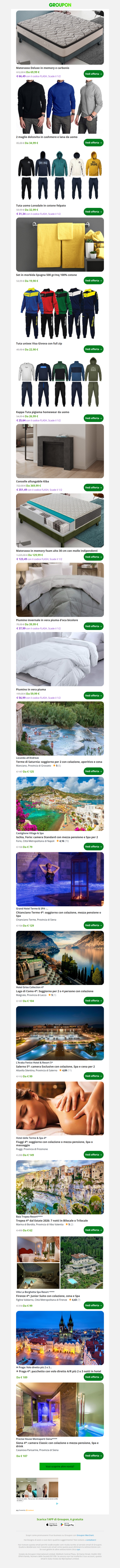The image size is (120, 1568).
Task: Click Vedi offerta for Terme di Saturnia
Action: point(93,771)
